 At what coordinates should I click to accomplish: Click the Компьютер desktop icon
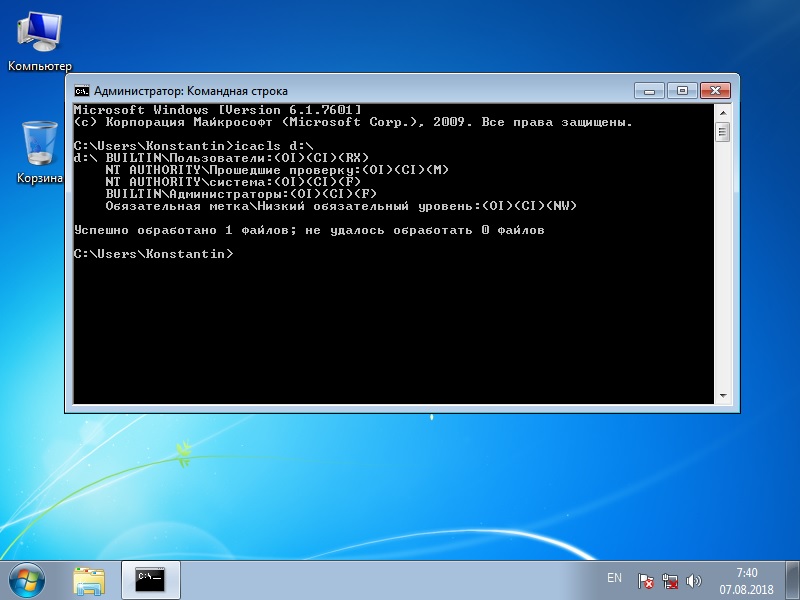(39, 40)
